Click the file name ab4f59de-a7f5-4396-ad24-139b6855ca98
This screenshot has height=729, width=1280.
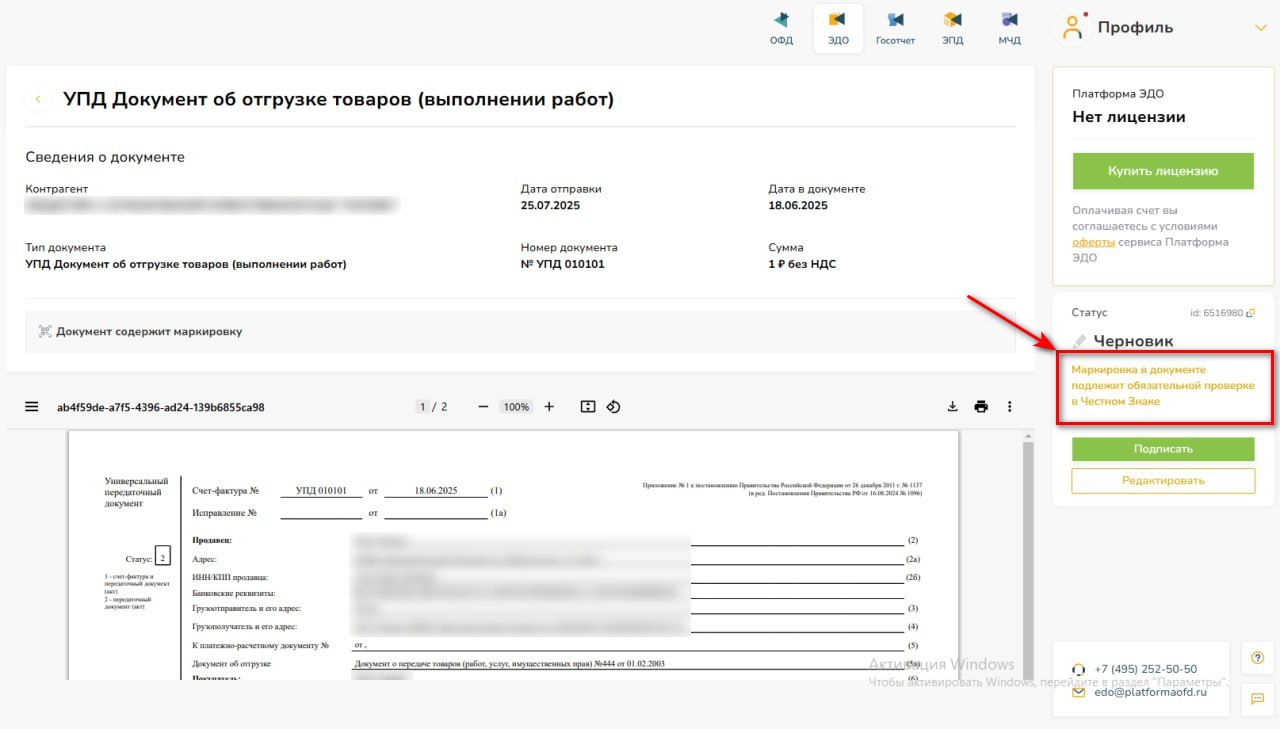pyautogui.click(x=160, y=407)
